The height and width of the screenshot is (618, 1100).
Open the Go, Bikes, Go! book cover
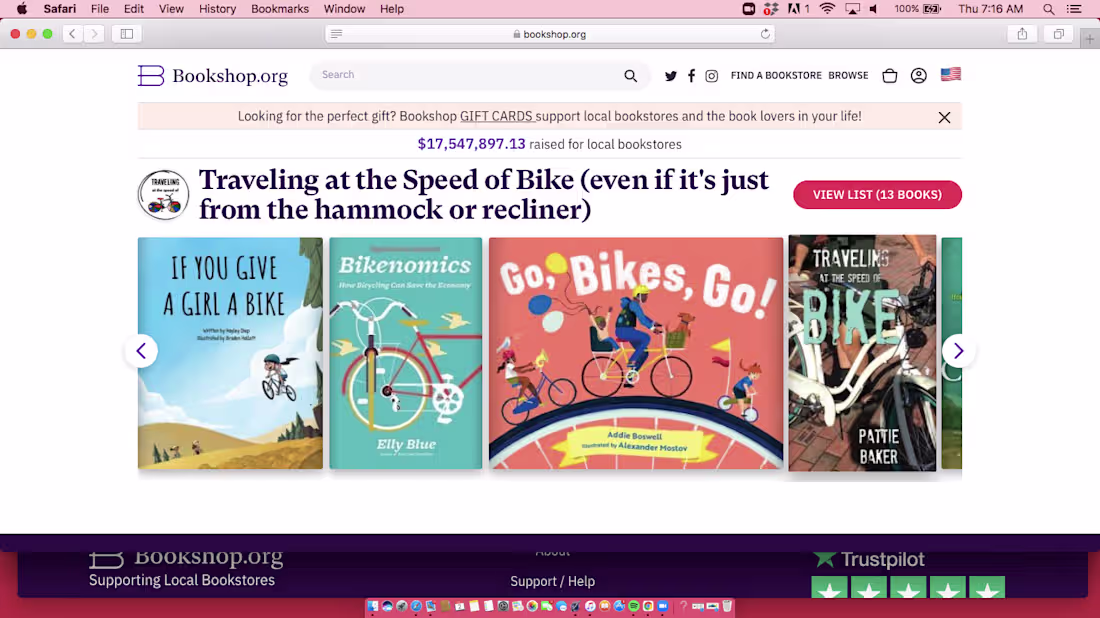(636, 353)
